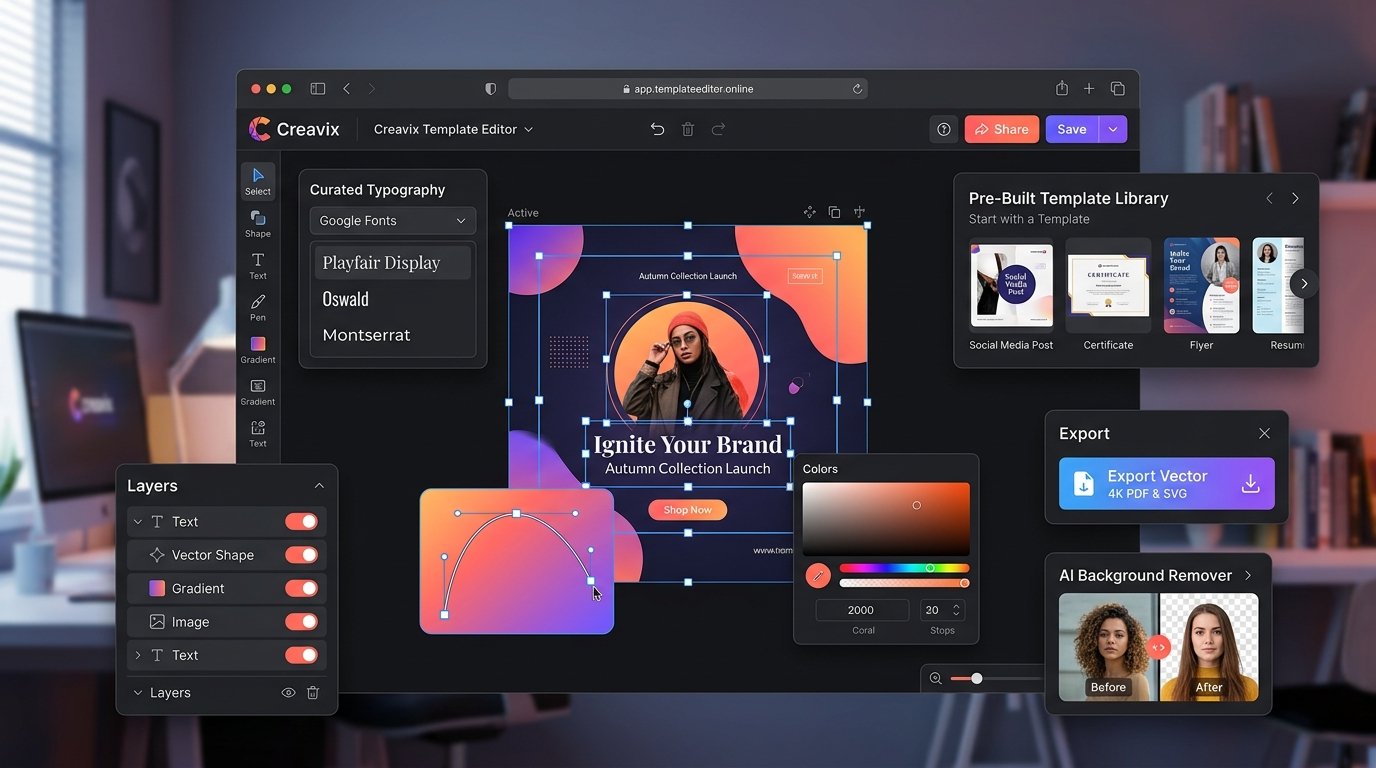The width and height of the screenshot is (1376, 768).
Task: Select the Text tool with plain T icon
Action: click(x=258, y=265)
